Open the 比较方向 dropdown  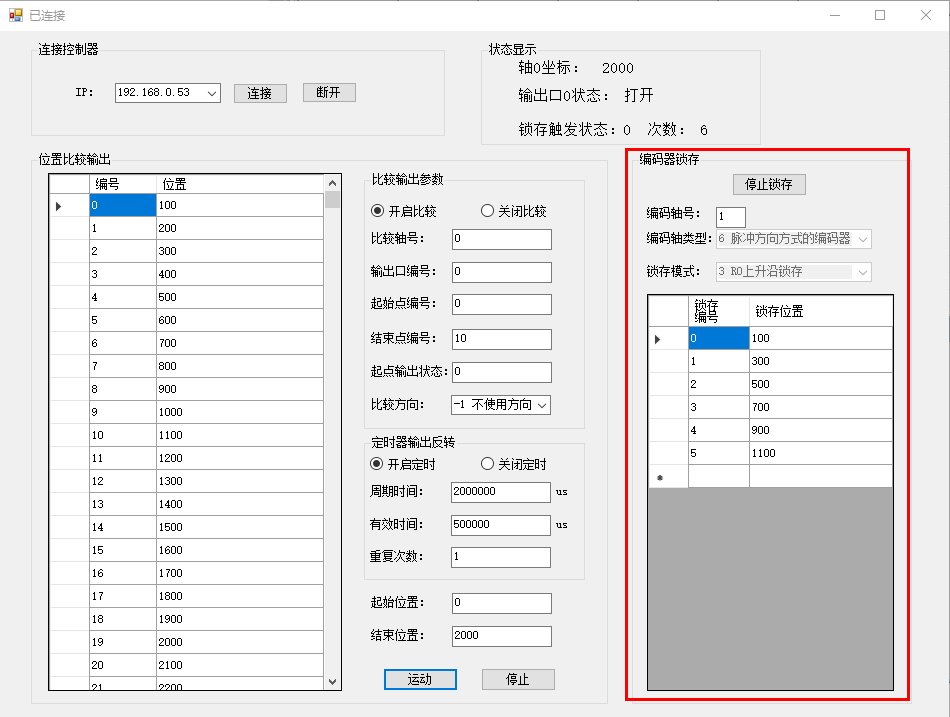coord(542,405)
